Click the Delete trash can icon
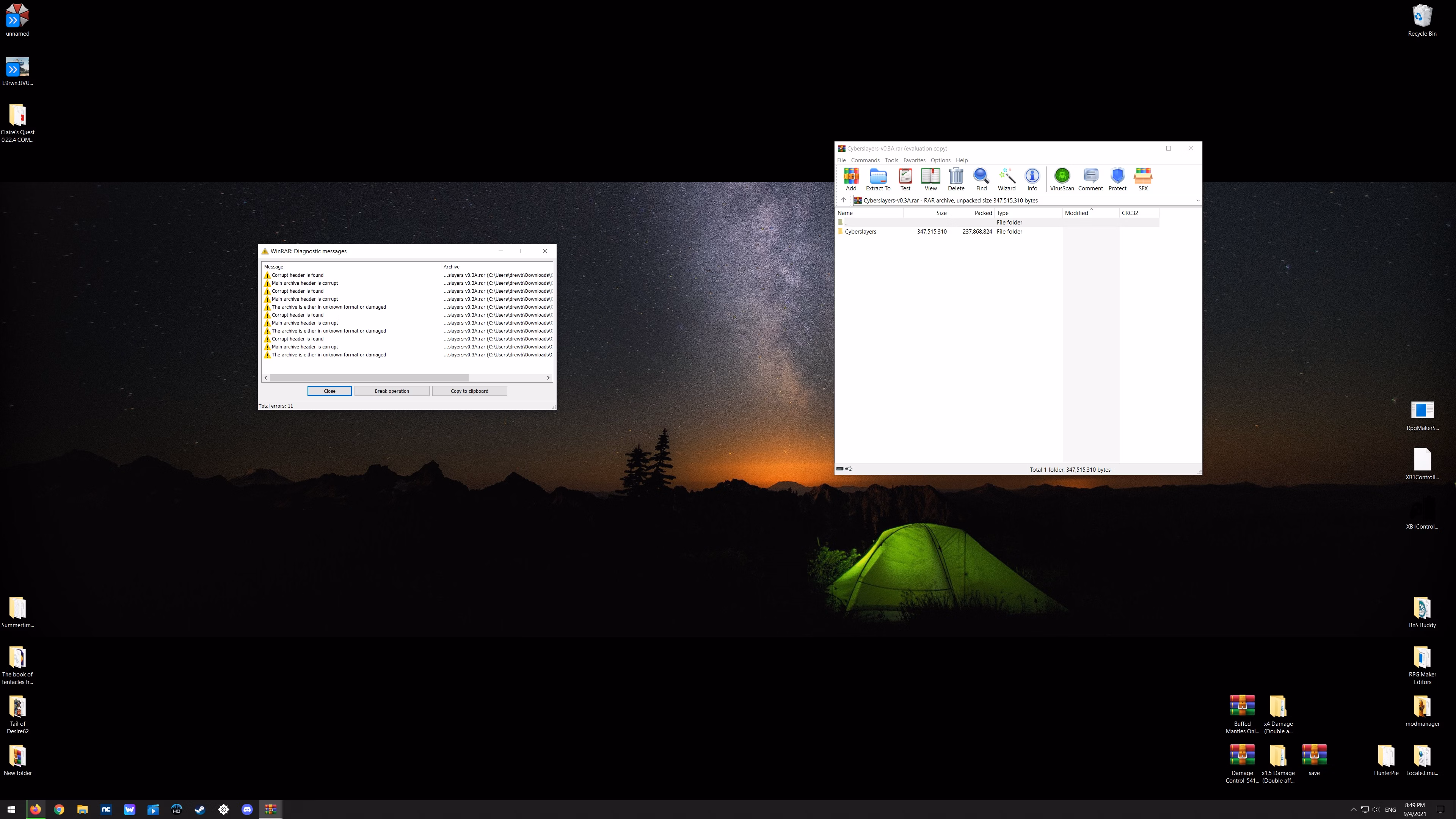This screenshot has width=1456, height=819. 956,179
